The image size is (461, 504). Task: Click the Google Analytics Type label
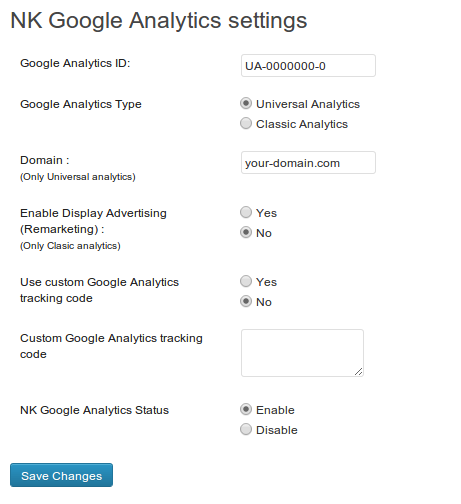coord(81,104)
